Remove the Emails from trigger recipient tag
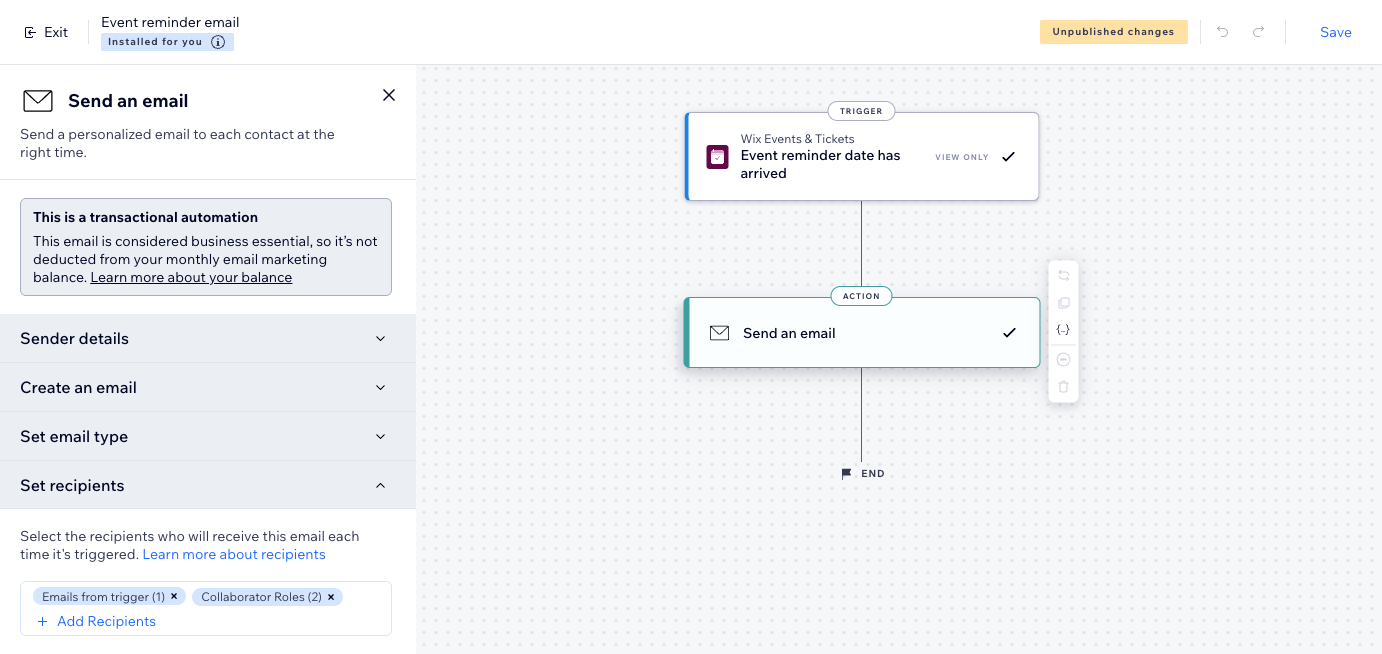The height and width of the screenshot is (654, 1382). [174, 597]
